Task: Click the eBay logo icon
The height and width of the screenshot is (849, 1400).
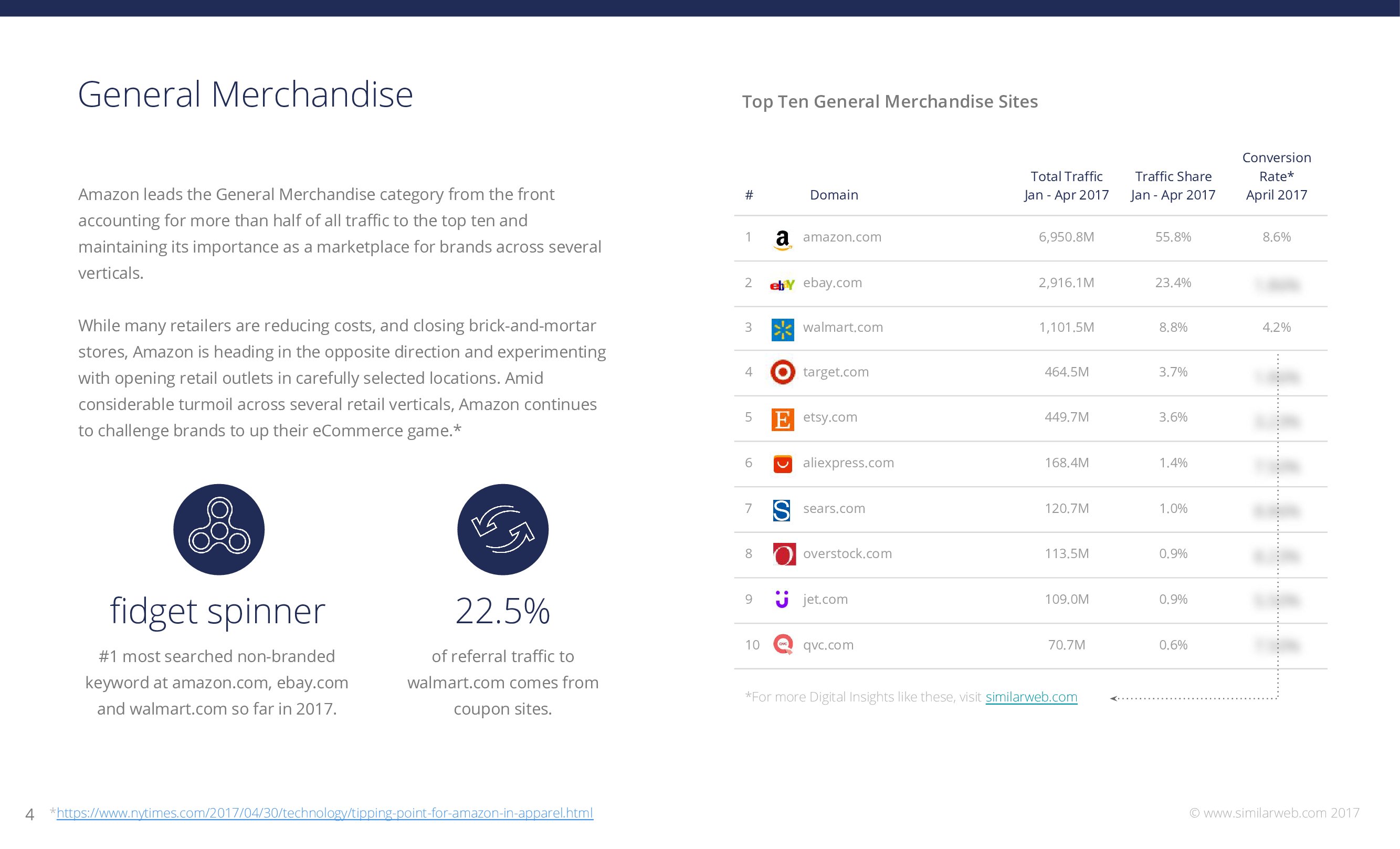Action: (x=782, y=284)
